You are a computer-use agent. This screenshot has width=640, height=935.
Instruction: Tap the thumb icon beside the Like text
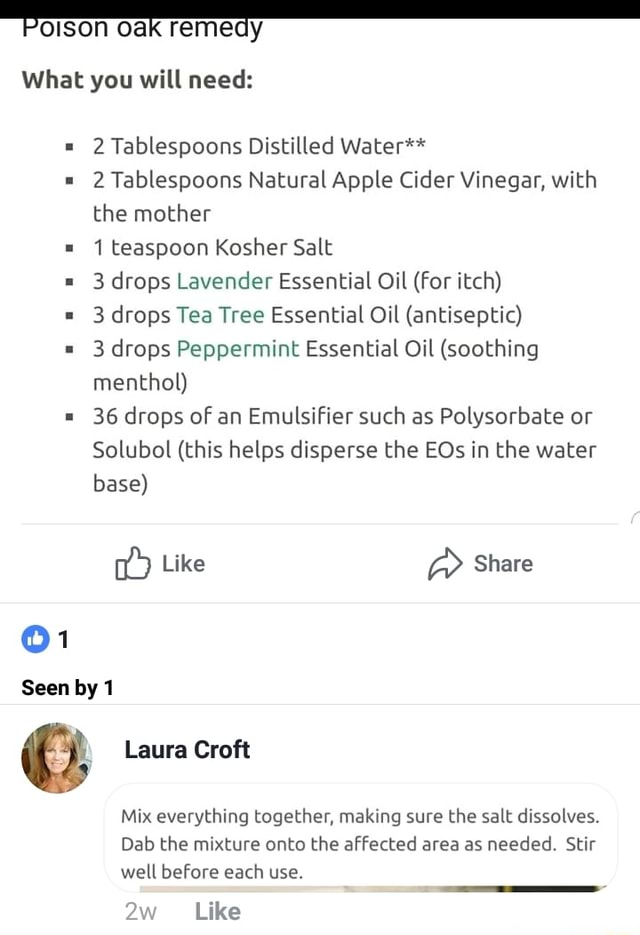click(x=133, y=563)
